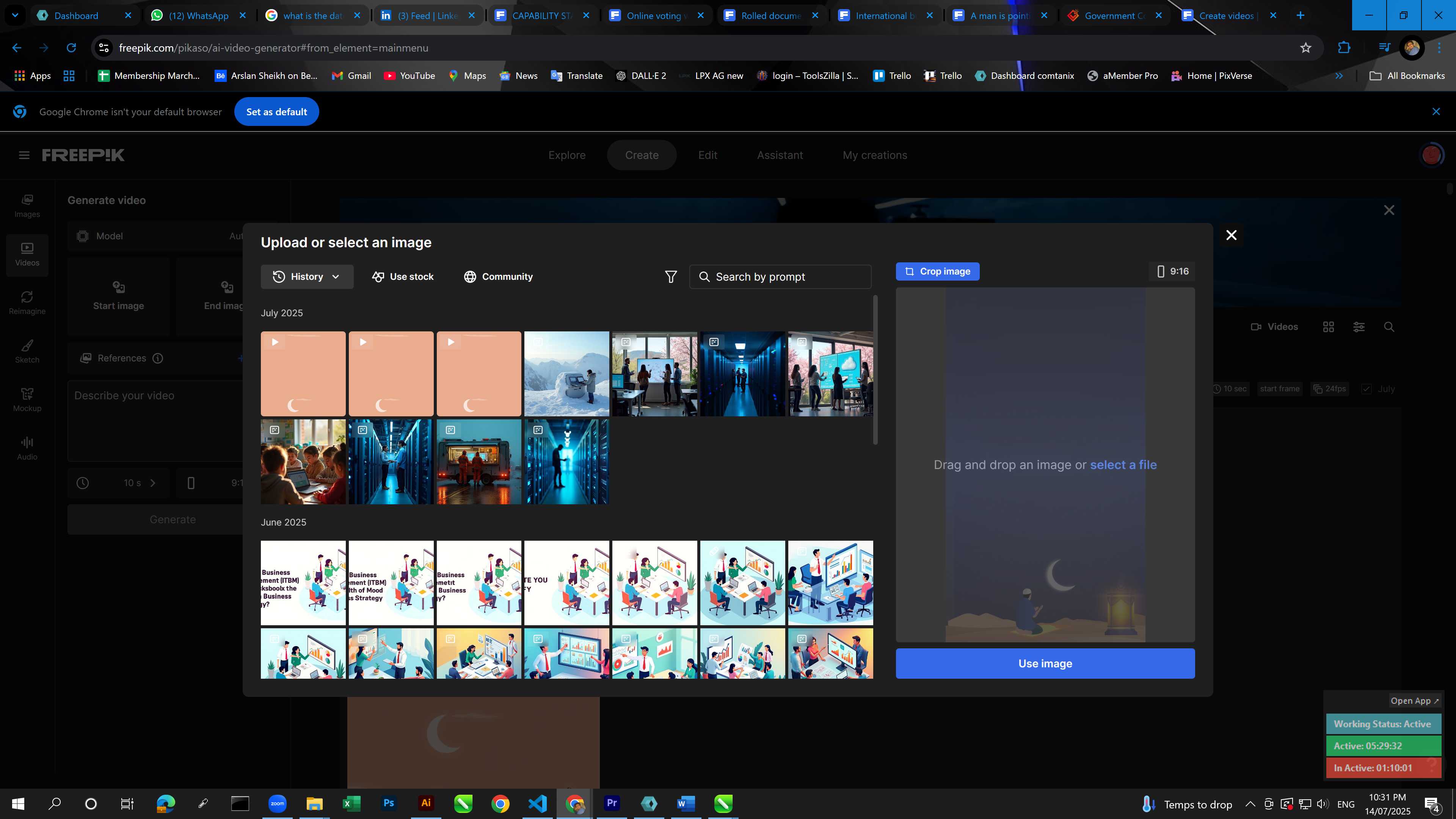This screenshot has width=1456, height=819.
Task: Bookmark this page with star icon
Action: tap(1305, 48)
